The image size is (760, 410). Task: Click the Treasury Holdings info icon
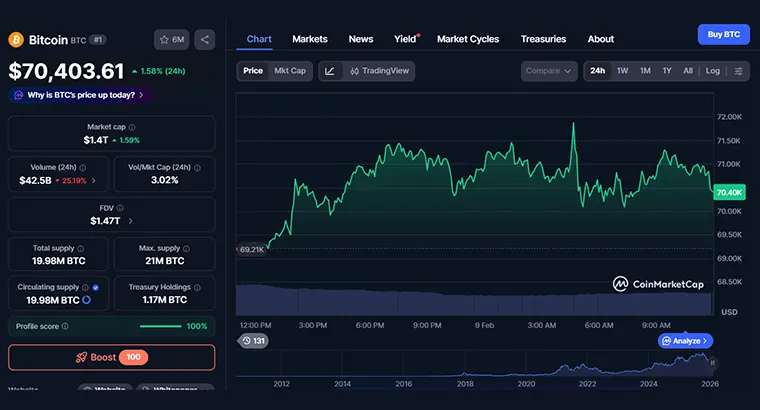click(197, 287)
